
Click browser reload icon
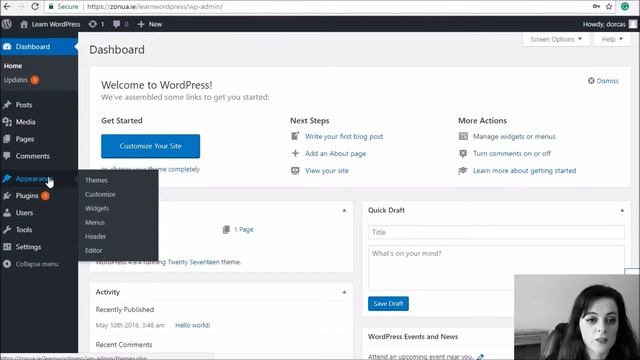(35, 7)
